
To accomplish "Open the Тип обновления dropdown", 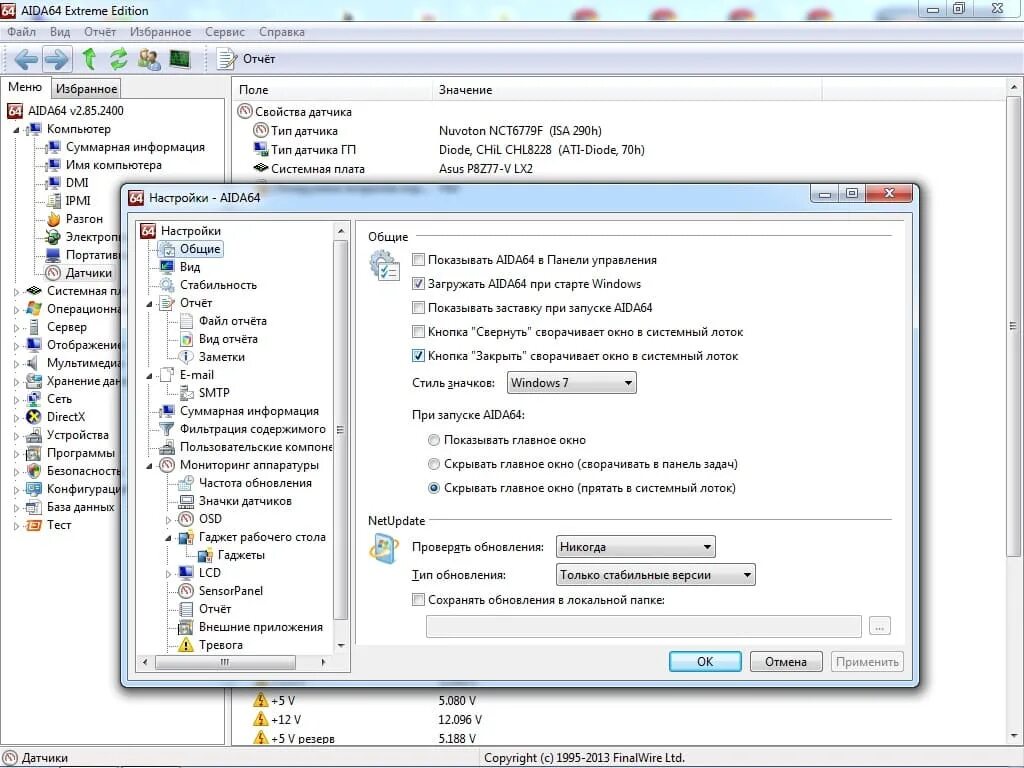I will pos(656,575).
